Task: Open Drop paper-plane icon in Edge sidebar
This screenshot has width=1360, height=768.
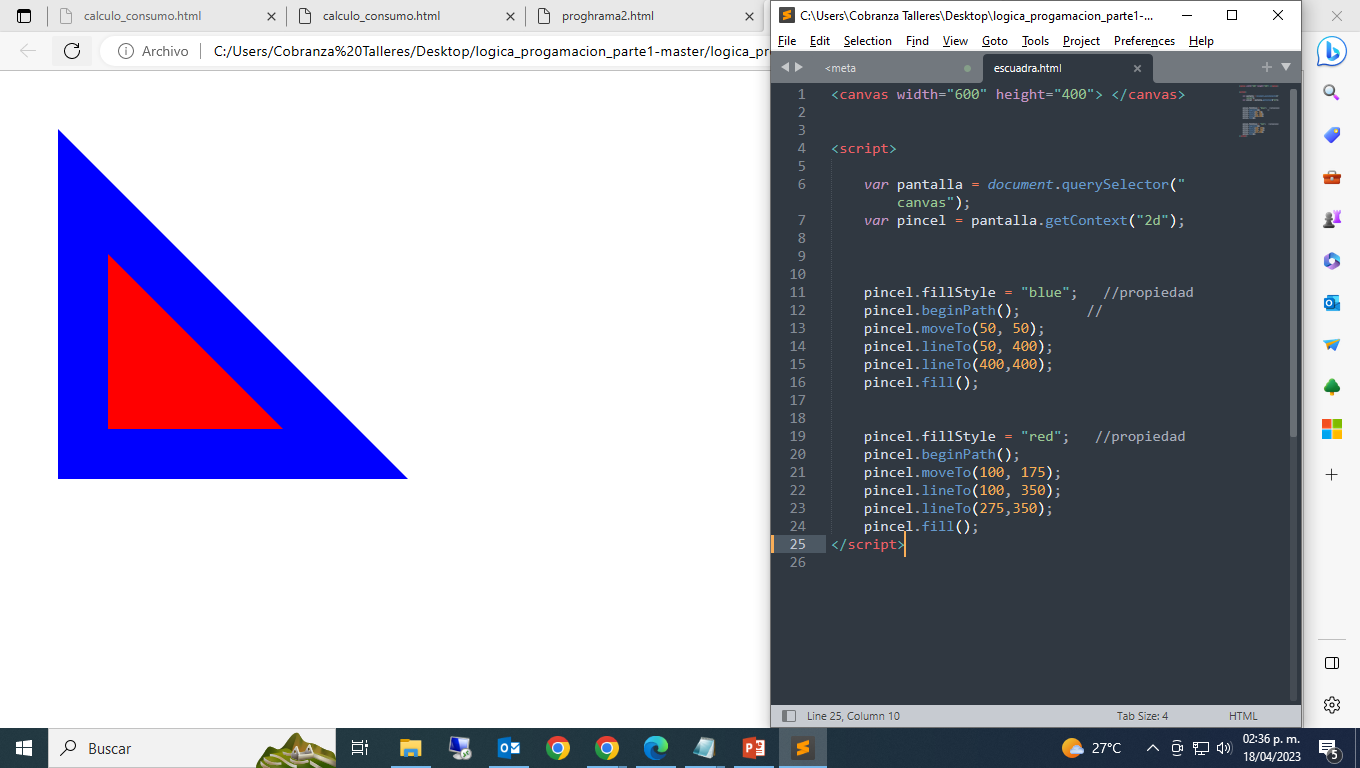Action: pos(1331,345)
